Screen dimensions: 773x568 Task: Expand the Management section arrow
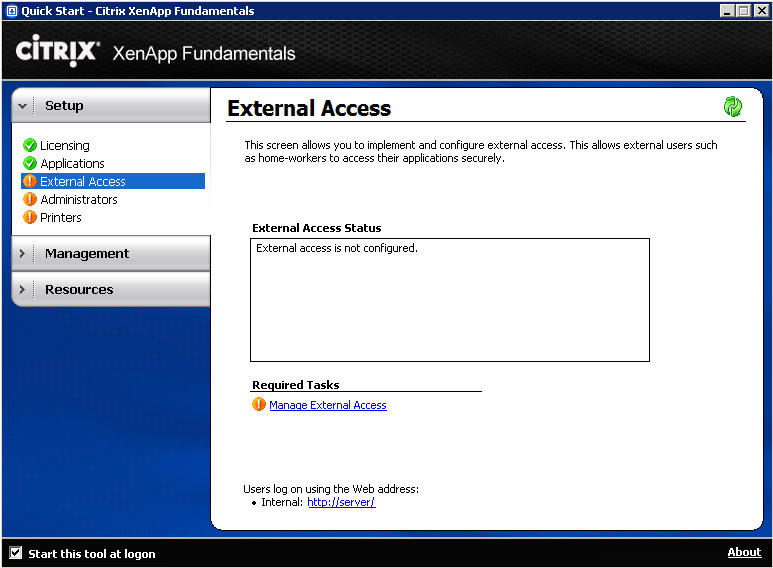coord(22,253)
